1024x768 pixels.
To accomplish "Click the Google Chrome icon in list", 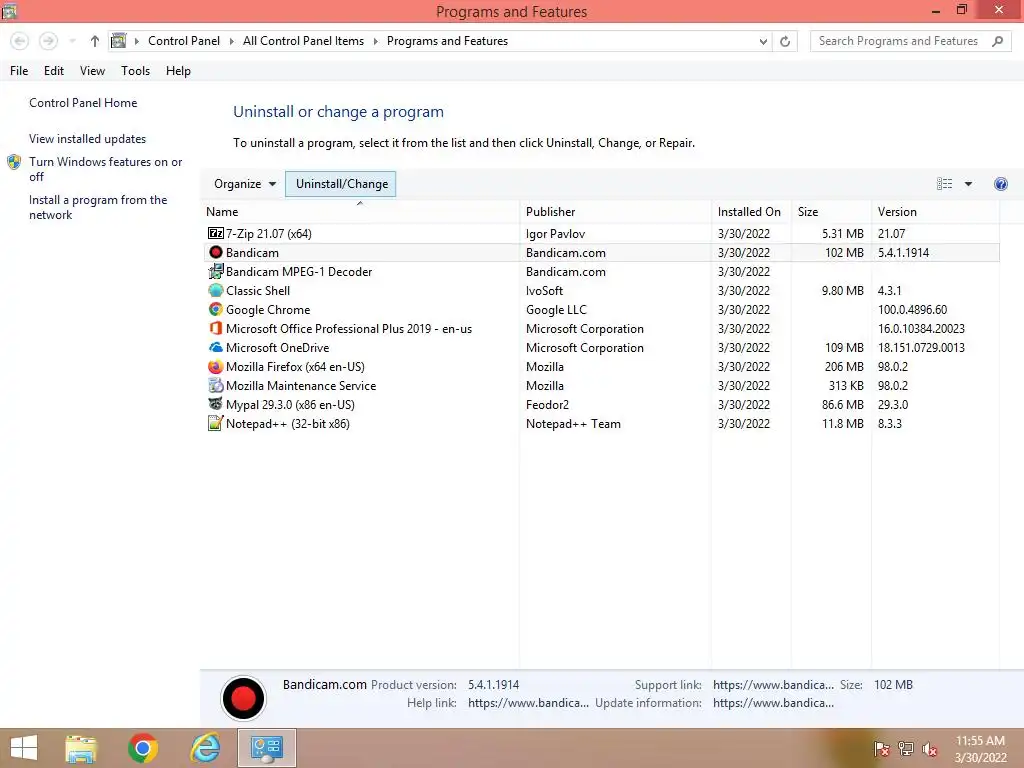I will [x=216, y=309].
